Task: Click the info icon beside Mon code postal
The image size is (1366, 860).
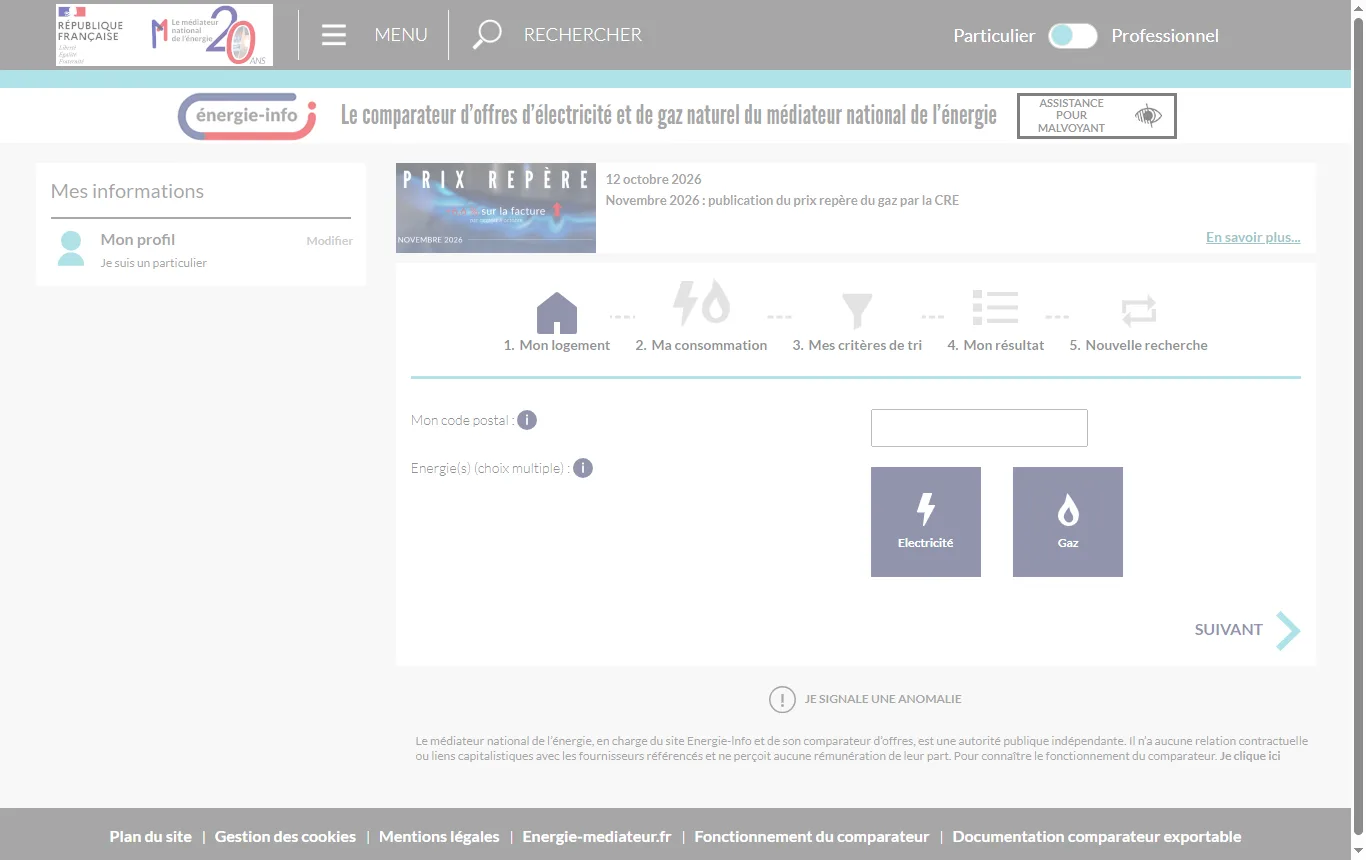Action: click(x=527, y=420)
